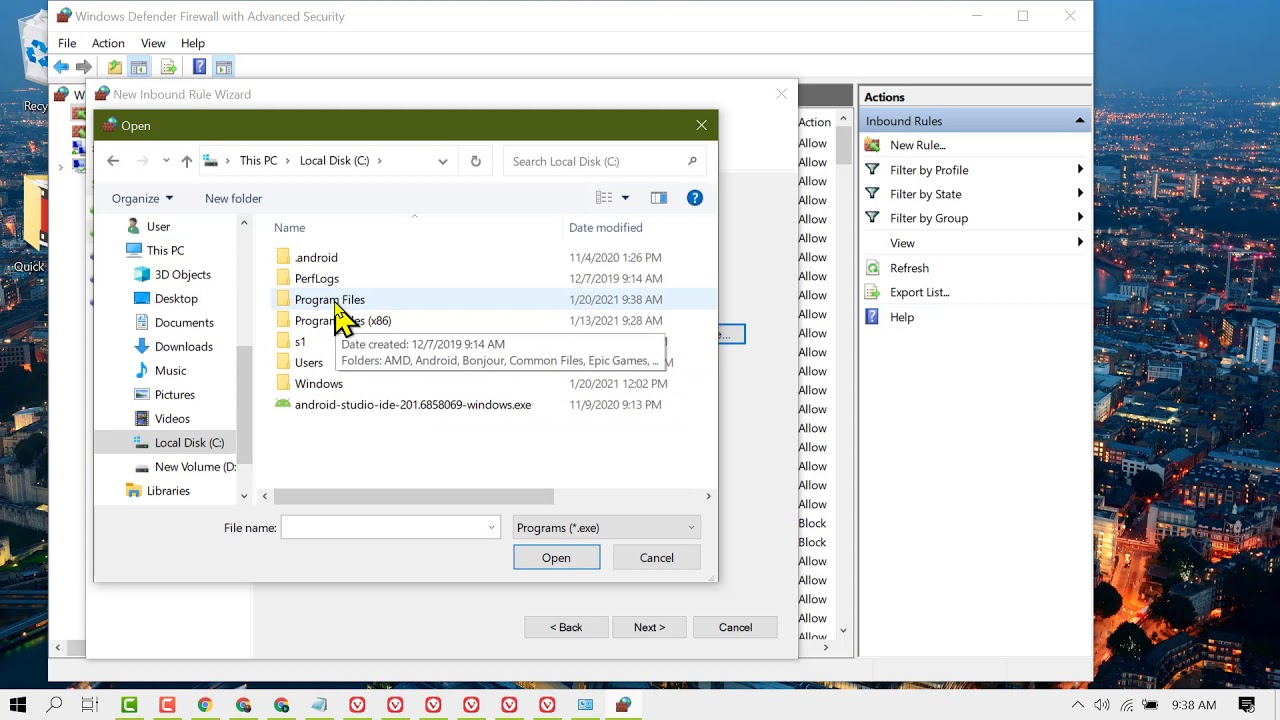Refresh the Local Disk (C:) folder view
Viewport: 1280px width, 720px height.
pos(475,161)
